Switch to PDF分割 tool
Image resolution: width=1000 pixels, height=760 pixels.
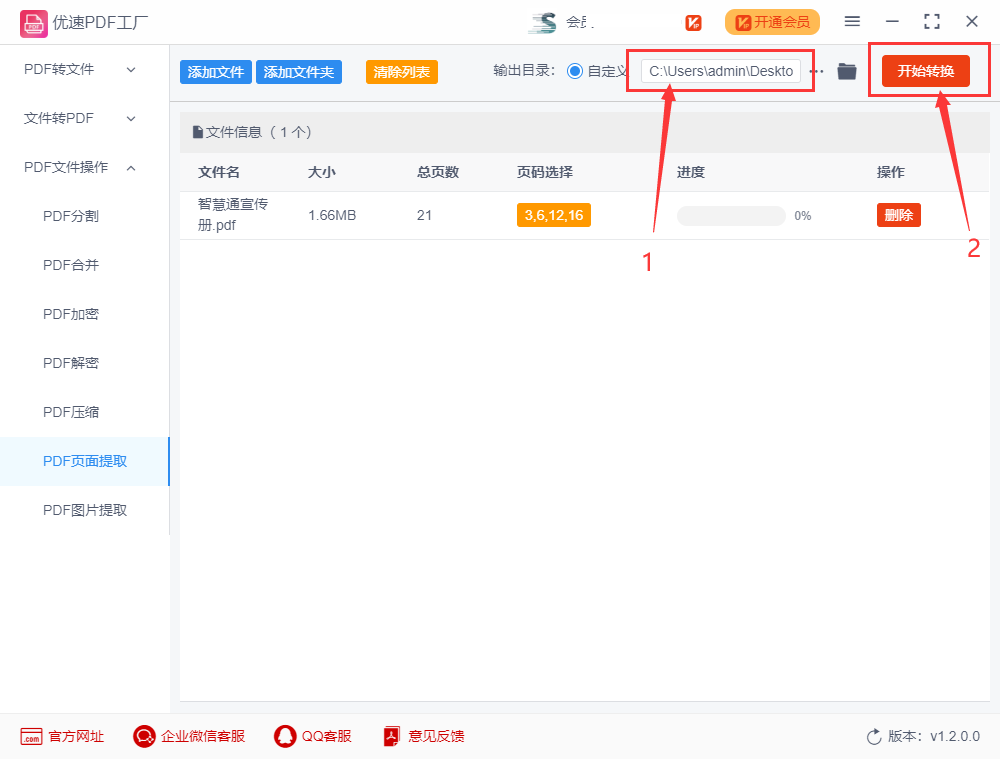[x=69, y=215]
